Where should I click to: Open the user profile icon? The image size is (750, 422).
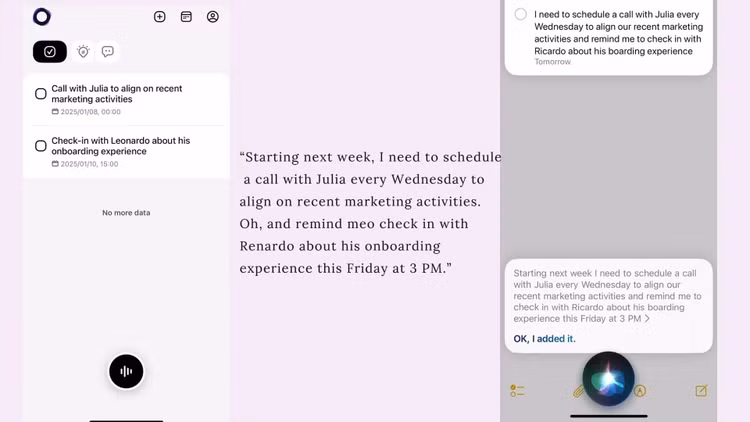[213, 17]
